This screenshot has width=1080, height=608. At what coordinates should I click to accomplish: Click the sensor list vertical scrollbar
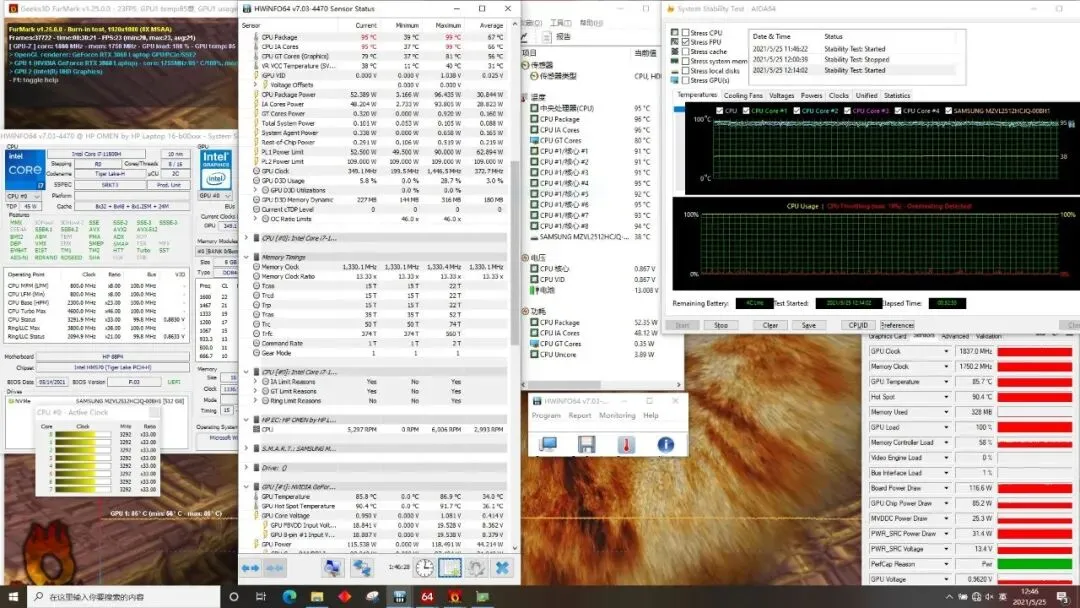click(515, 275)
